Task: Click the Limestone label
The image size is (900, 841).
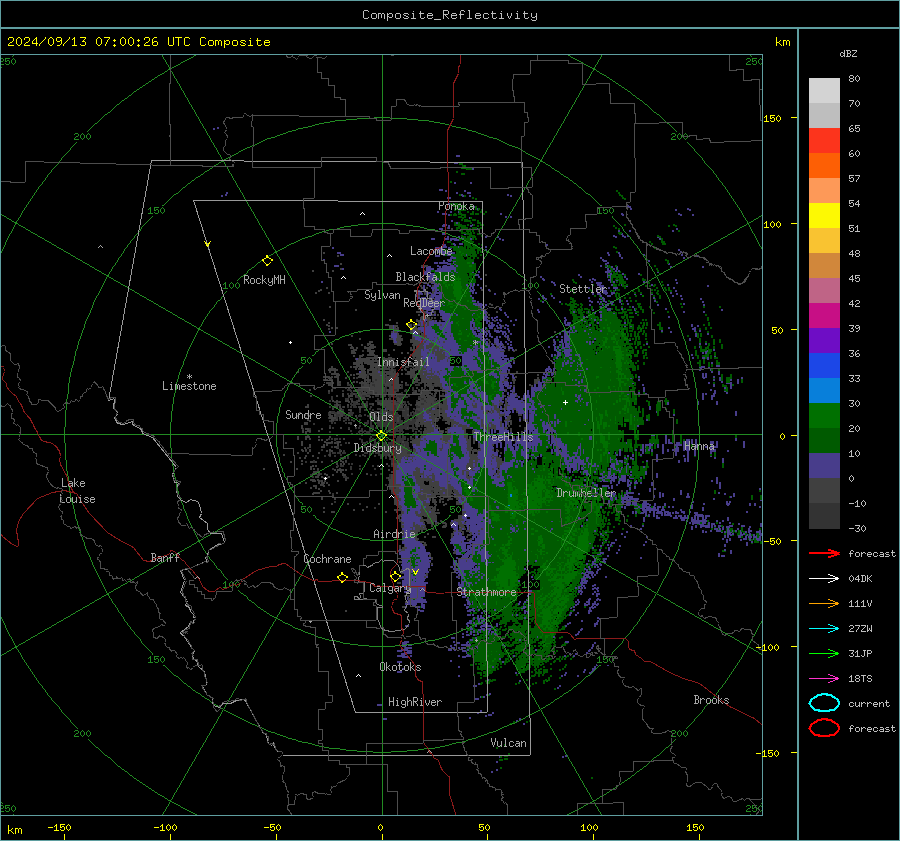Action: [189, 386]
